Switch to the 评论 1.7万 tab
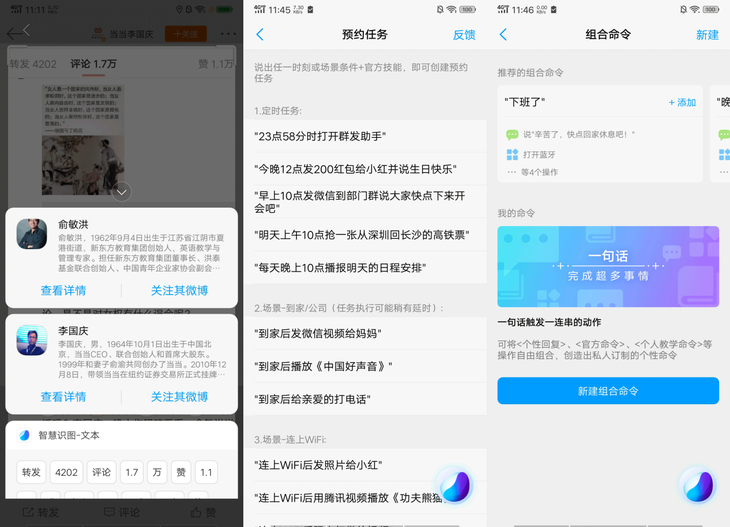The image size is (730, 527). click(93, 64)
